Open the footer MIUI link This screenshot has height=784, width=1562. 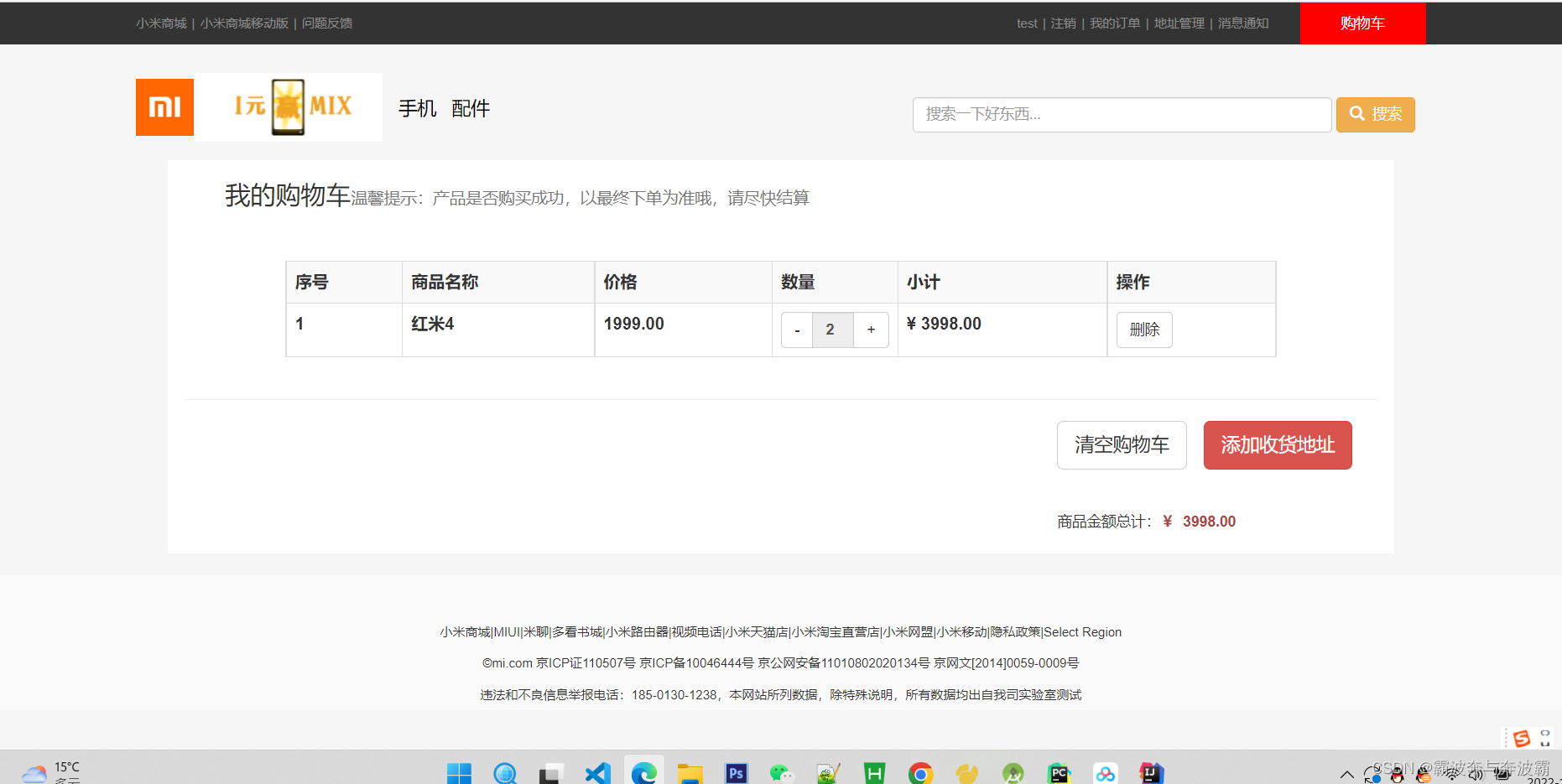[x=507, y=632]
